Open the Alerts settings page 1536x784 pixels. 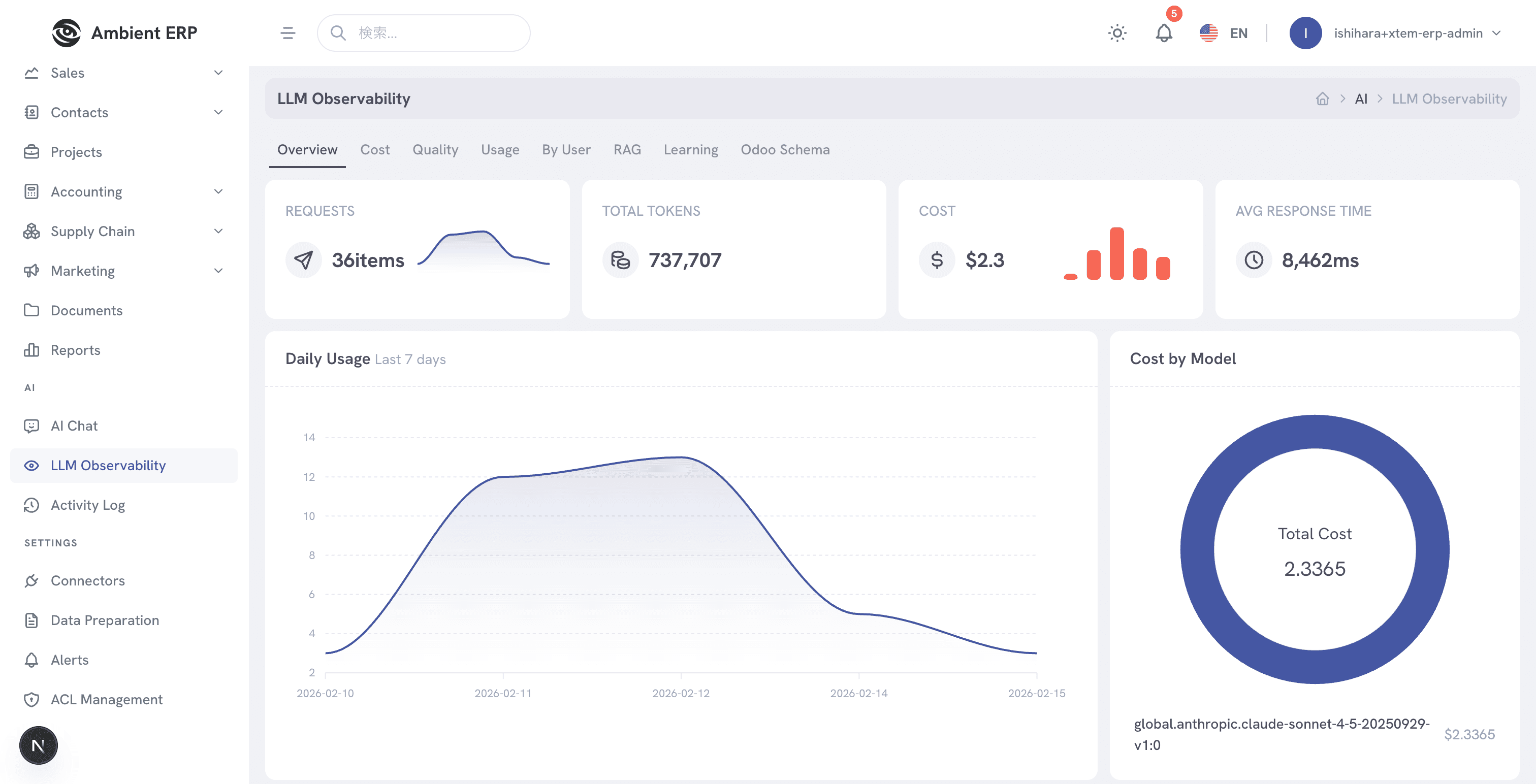click(x=69, y=660)
